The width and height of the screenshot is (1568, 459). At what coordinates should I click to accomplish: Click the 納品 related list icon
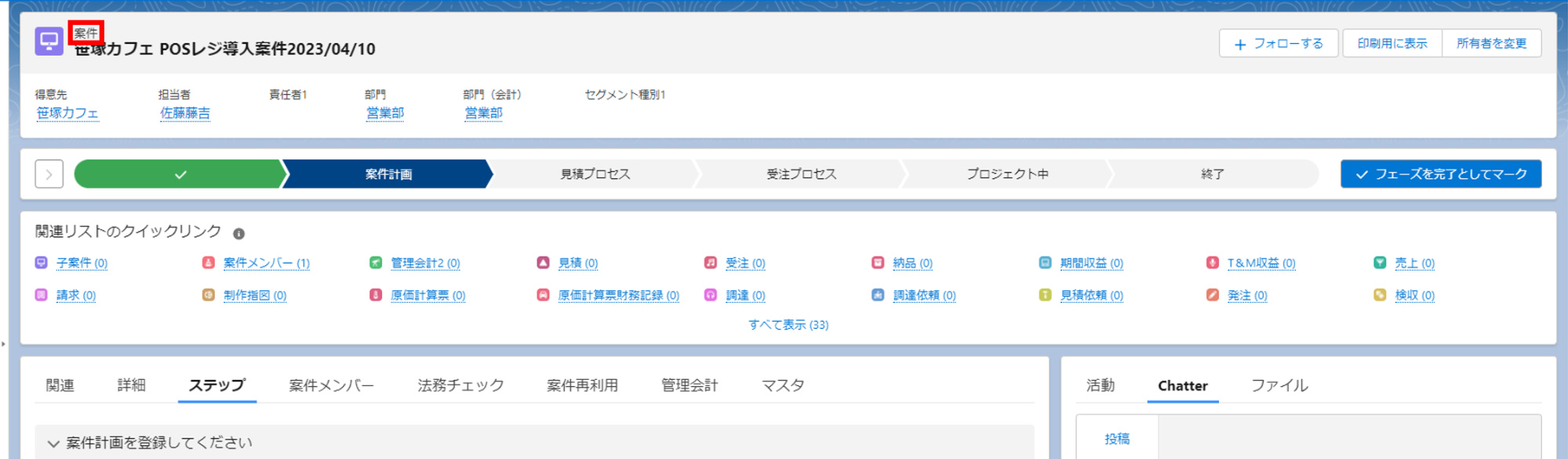pyautogui.click(x=878, y=263)
